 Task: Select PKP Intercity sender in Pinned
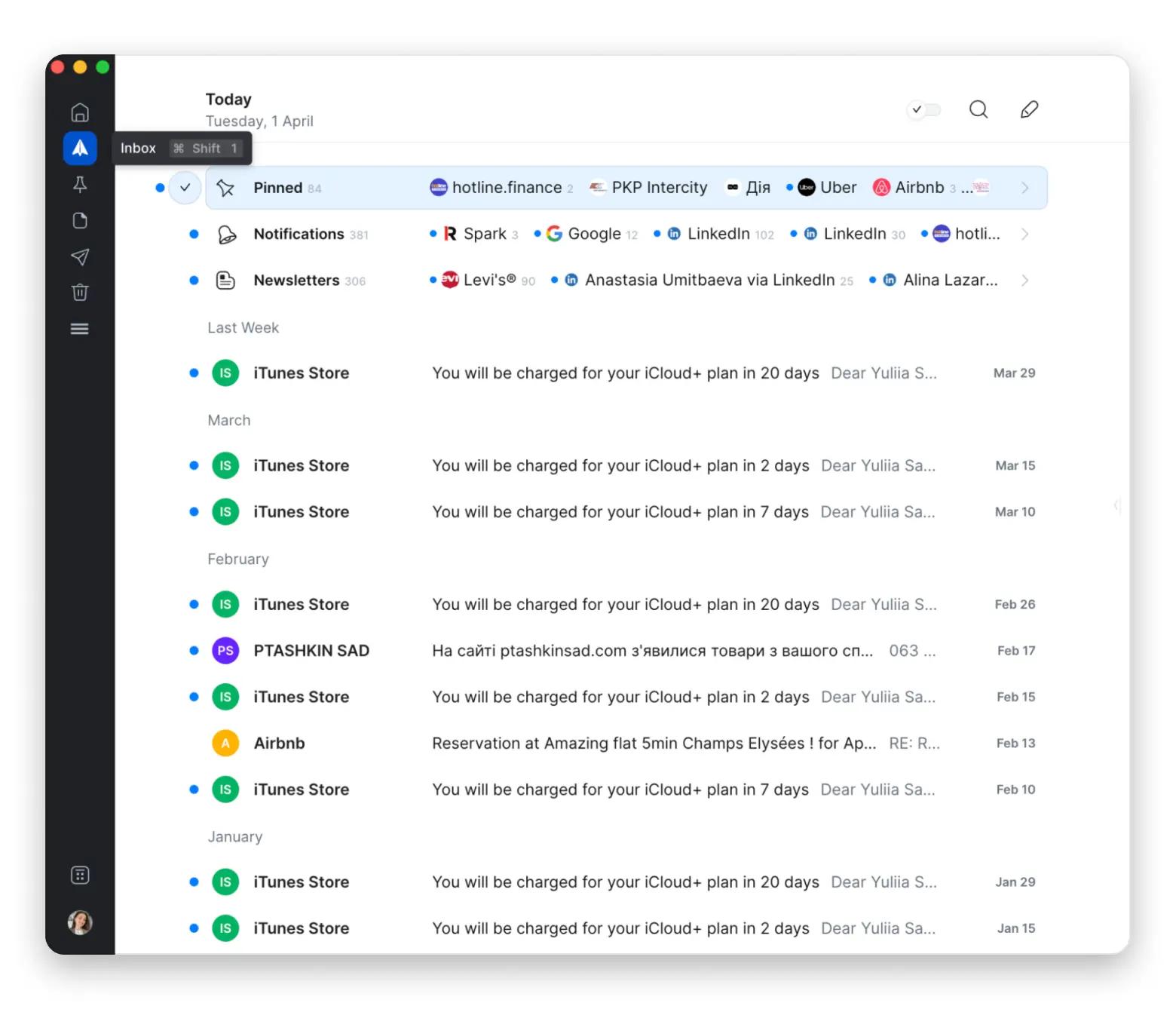click(x=649, y=188)
